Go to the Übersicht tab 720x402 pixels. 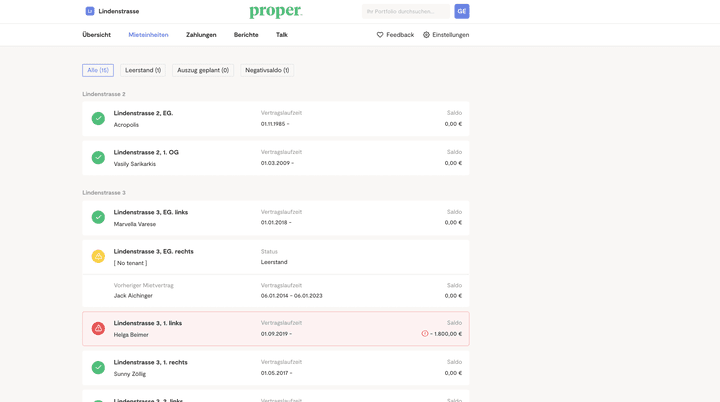(x=97, y=35)
